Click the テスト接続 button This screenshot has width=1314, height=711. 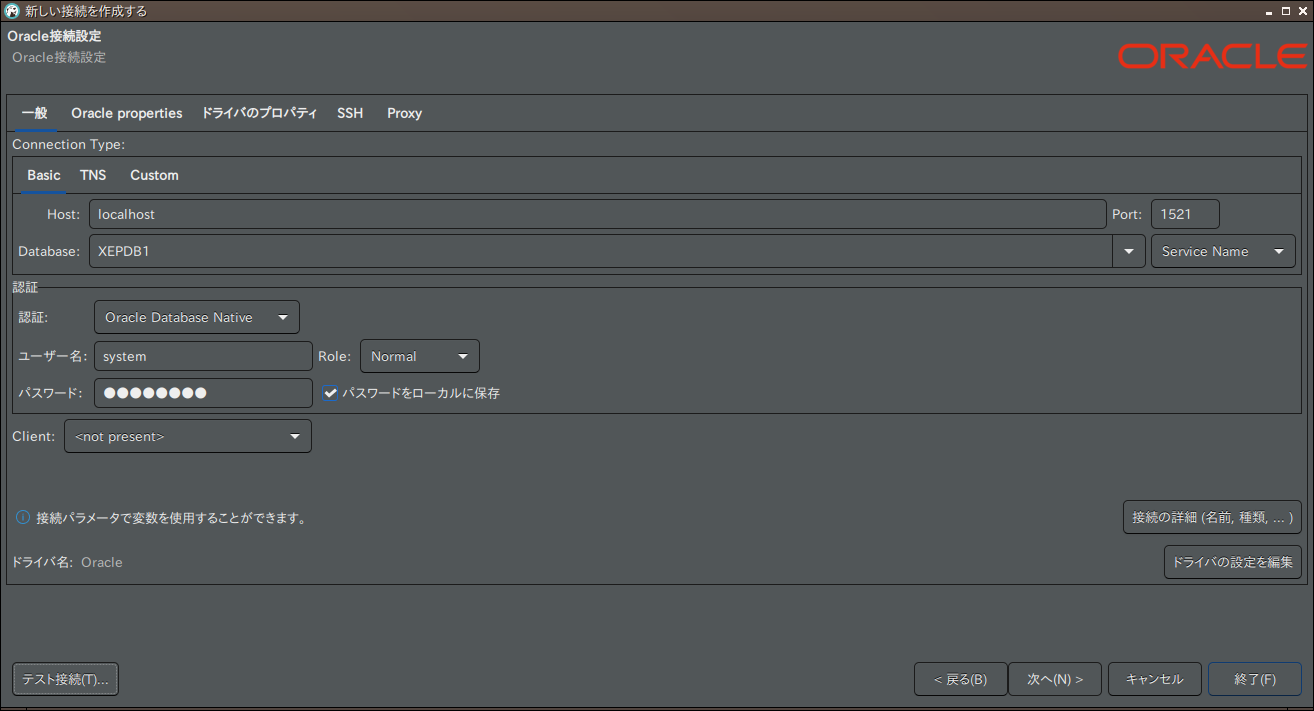(x=66, y=679)
